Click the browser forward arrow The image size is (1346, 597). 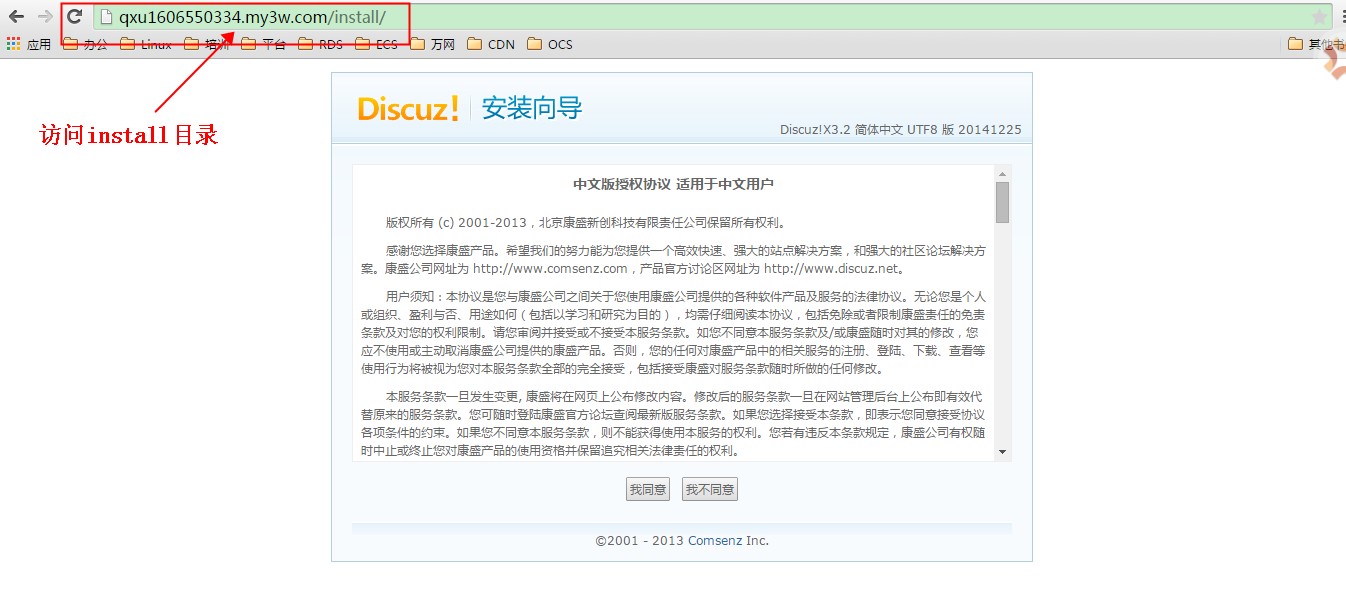click(44, 17)
